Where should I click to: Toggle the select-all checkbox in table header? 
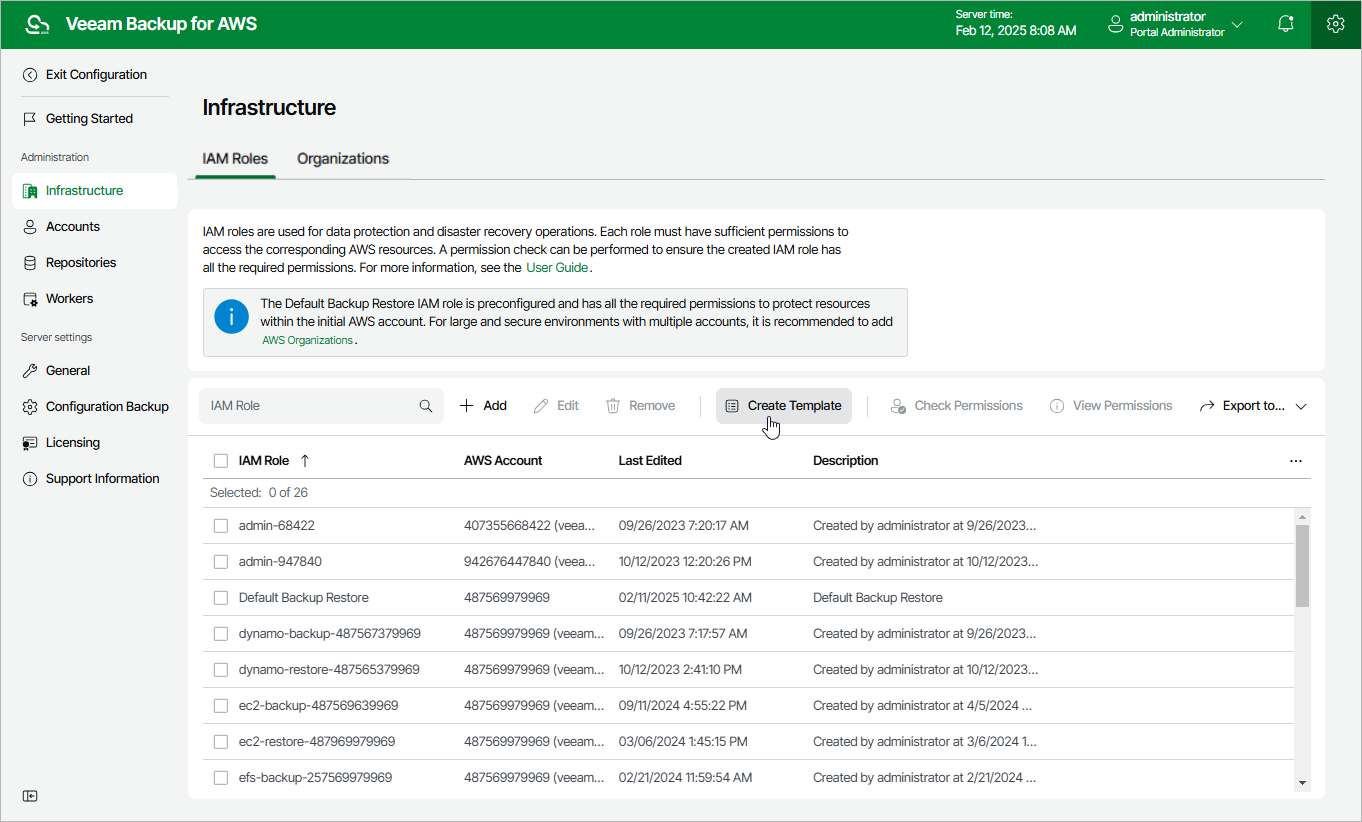[221, 461]
